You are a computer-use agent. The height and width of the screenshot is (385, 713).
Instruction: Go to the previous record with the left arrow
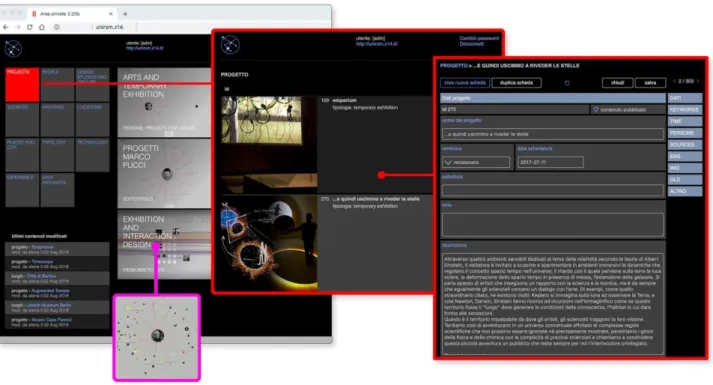click(x=674, y=81)
